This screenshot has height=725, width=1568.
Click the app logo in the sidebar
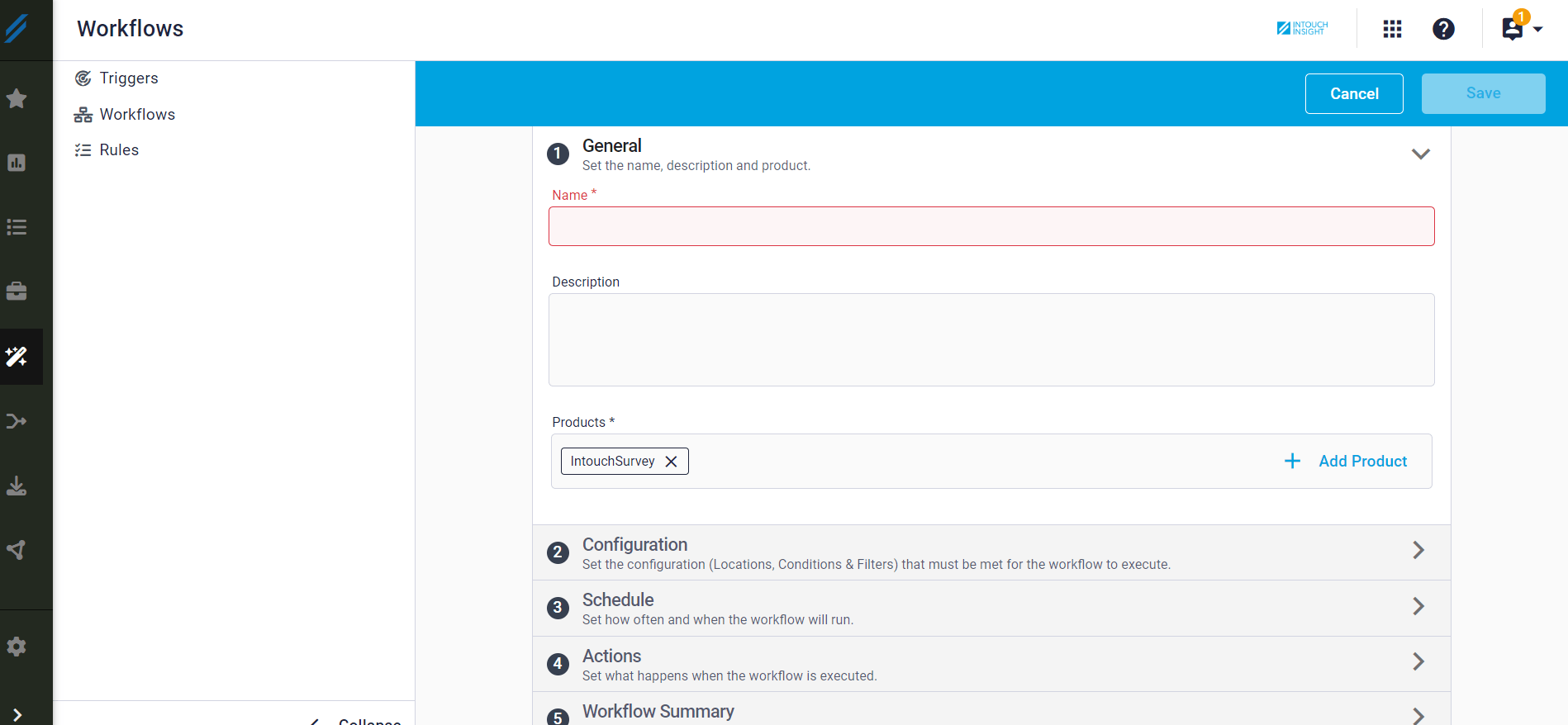(17, 28)
